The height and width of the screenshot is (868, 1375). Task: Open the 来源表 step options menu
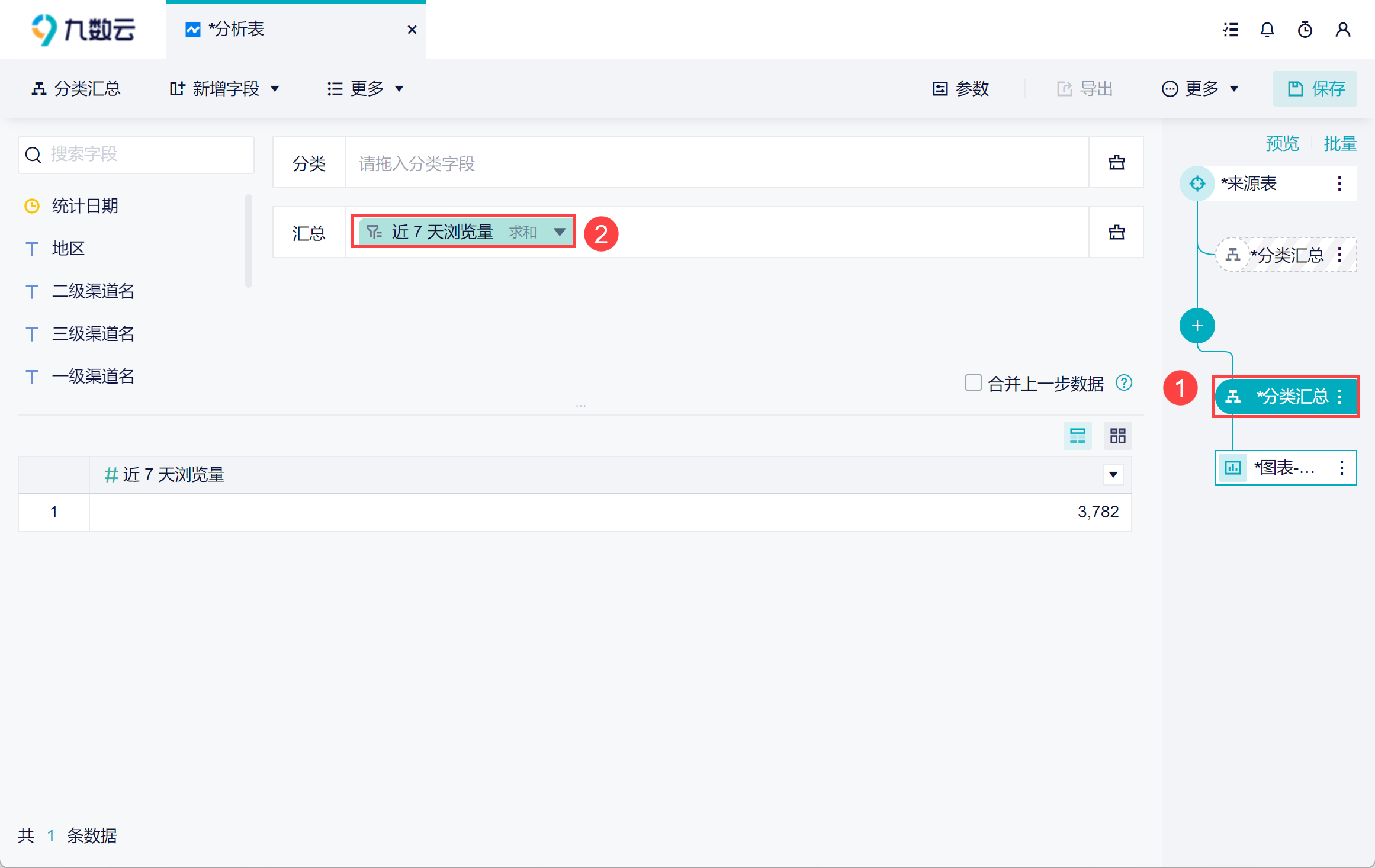point(1339,184)
